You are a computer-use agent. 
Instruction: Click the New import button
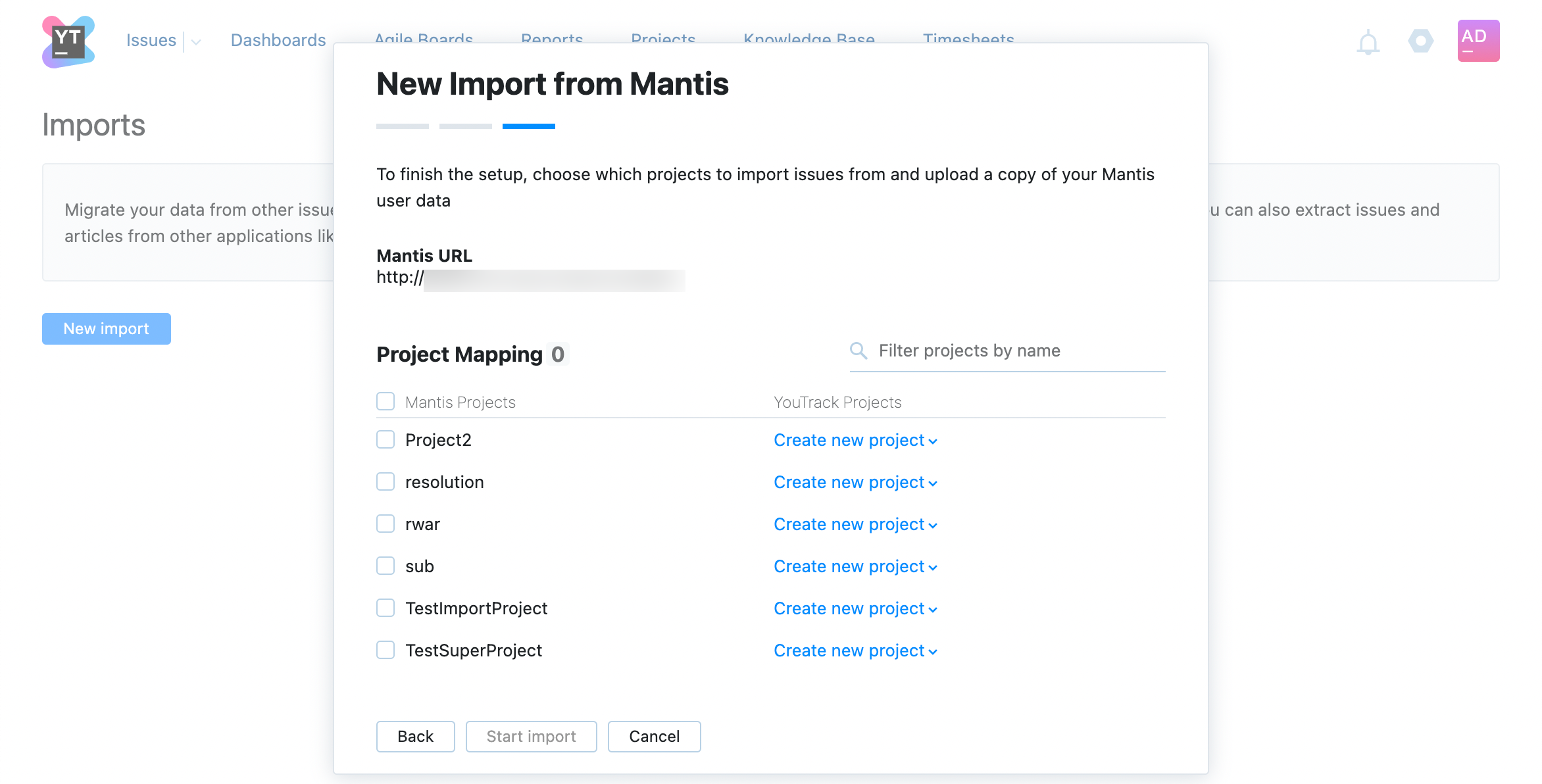(107, 329)
